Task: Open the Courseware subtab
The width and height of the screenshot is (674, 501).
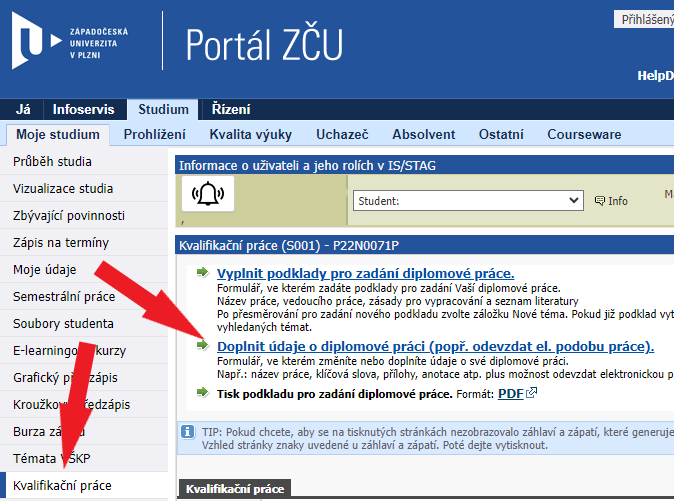Action: (584, 134)
